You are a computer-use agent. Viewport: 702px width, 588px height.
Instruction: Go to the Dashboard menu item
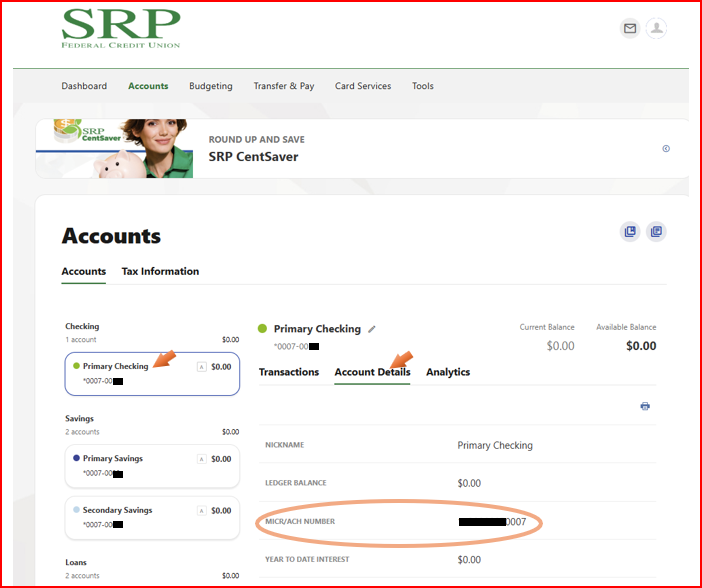(x=84, y=86)
